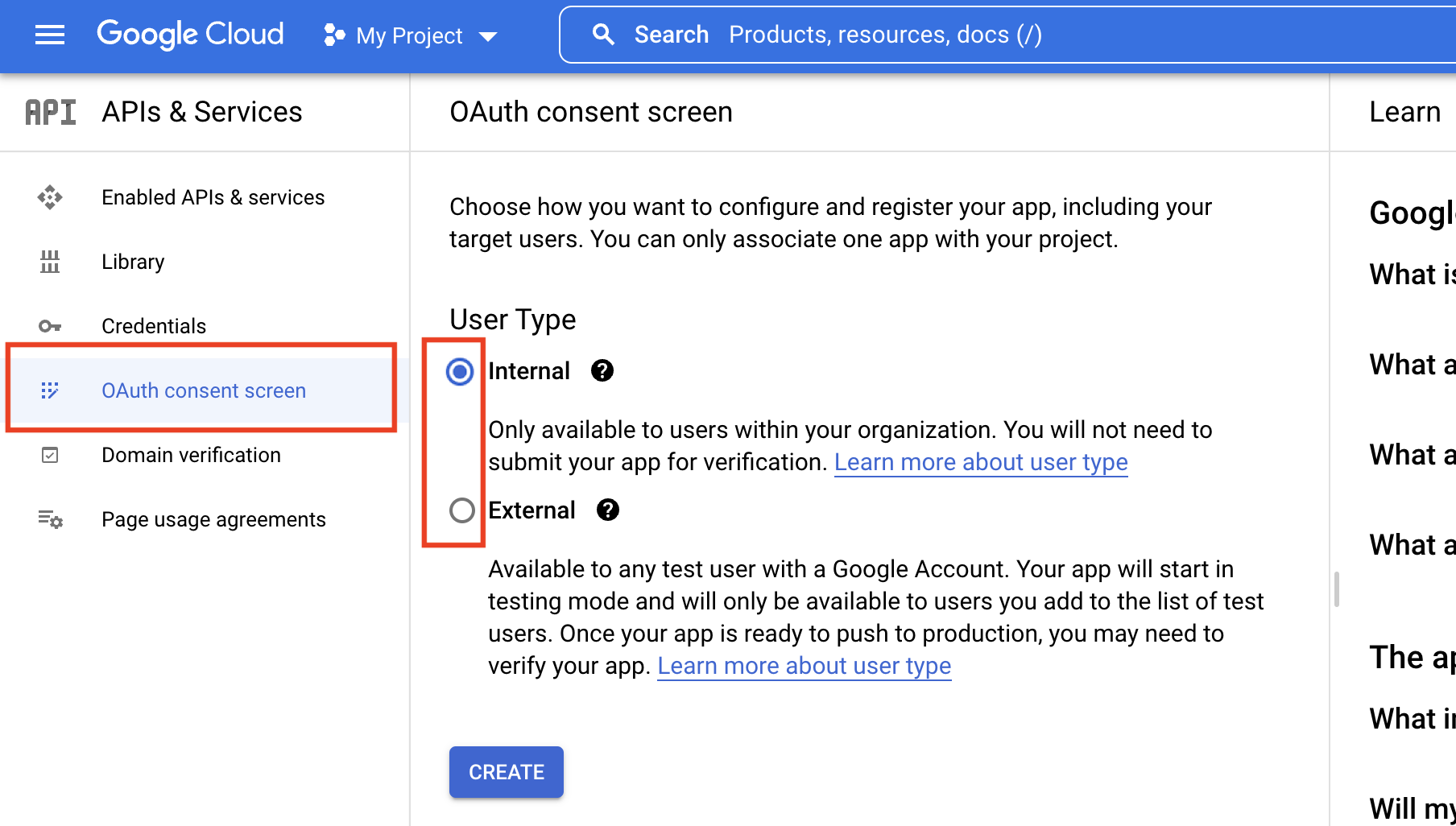Click the scrollbar thumb beside the Learn panel

1337,589
